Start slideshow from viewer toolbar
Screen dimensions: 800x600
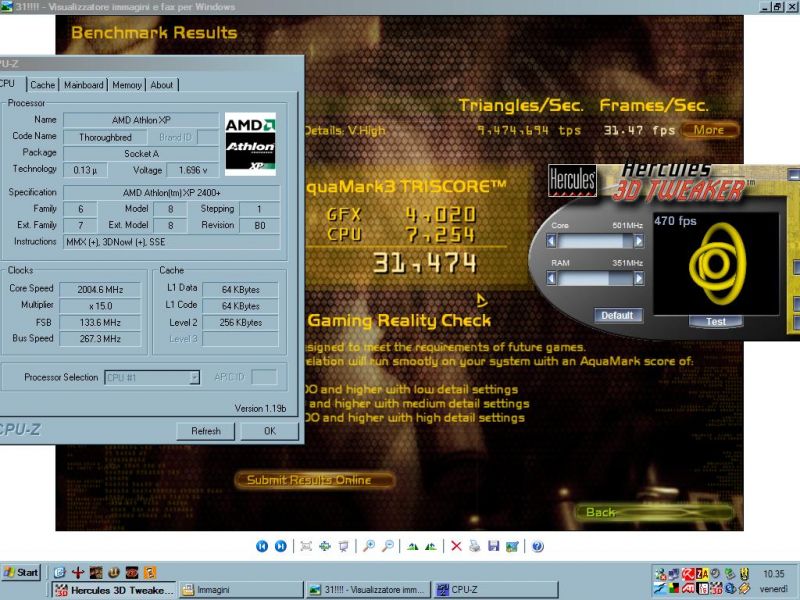(x=344, y=546)
